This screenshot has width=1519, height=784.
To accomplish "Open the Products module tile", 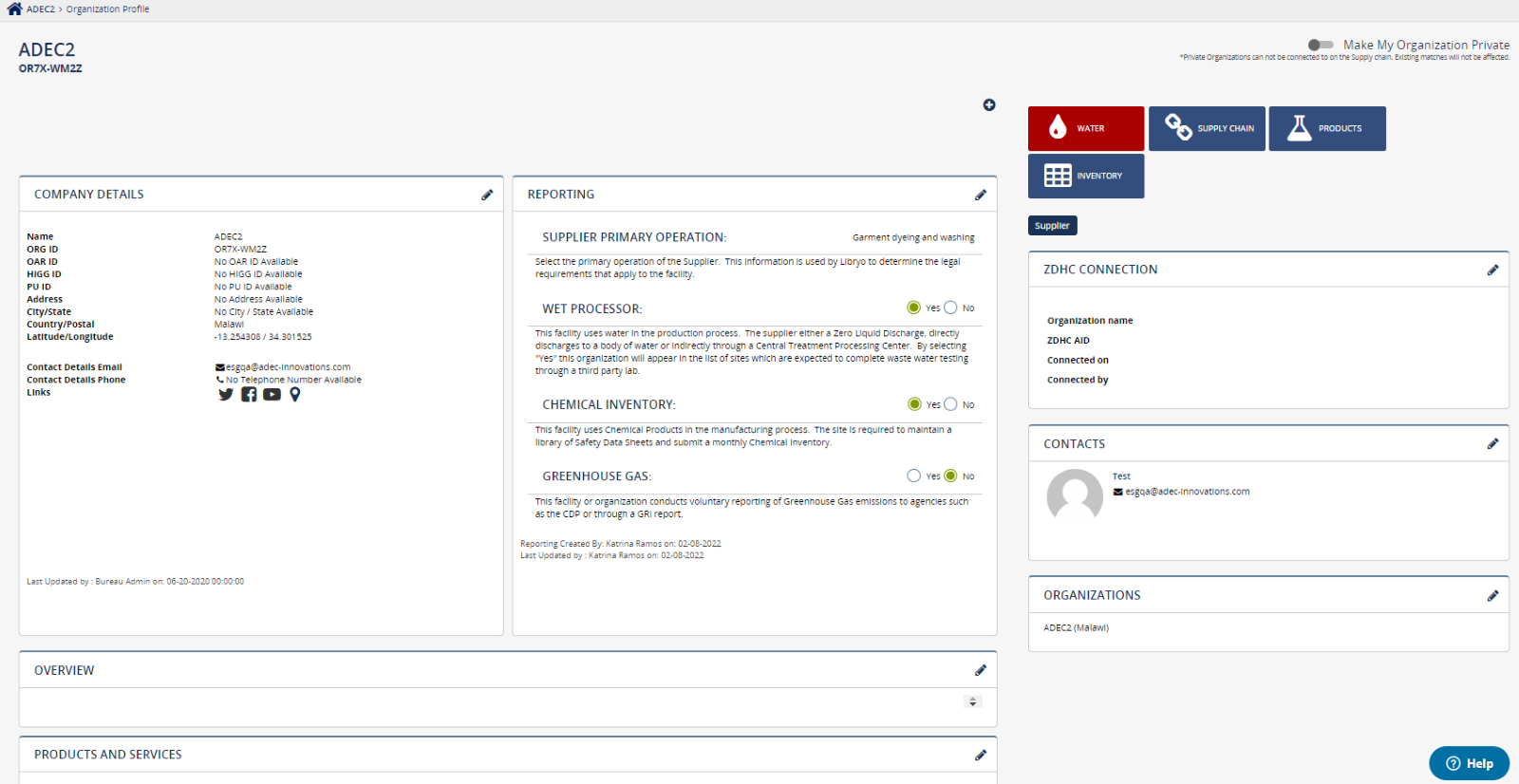I will [1327, 128].
